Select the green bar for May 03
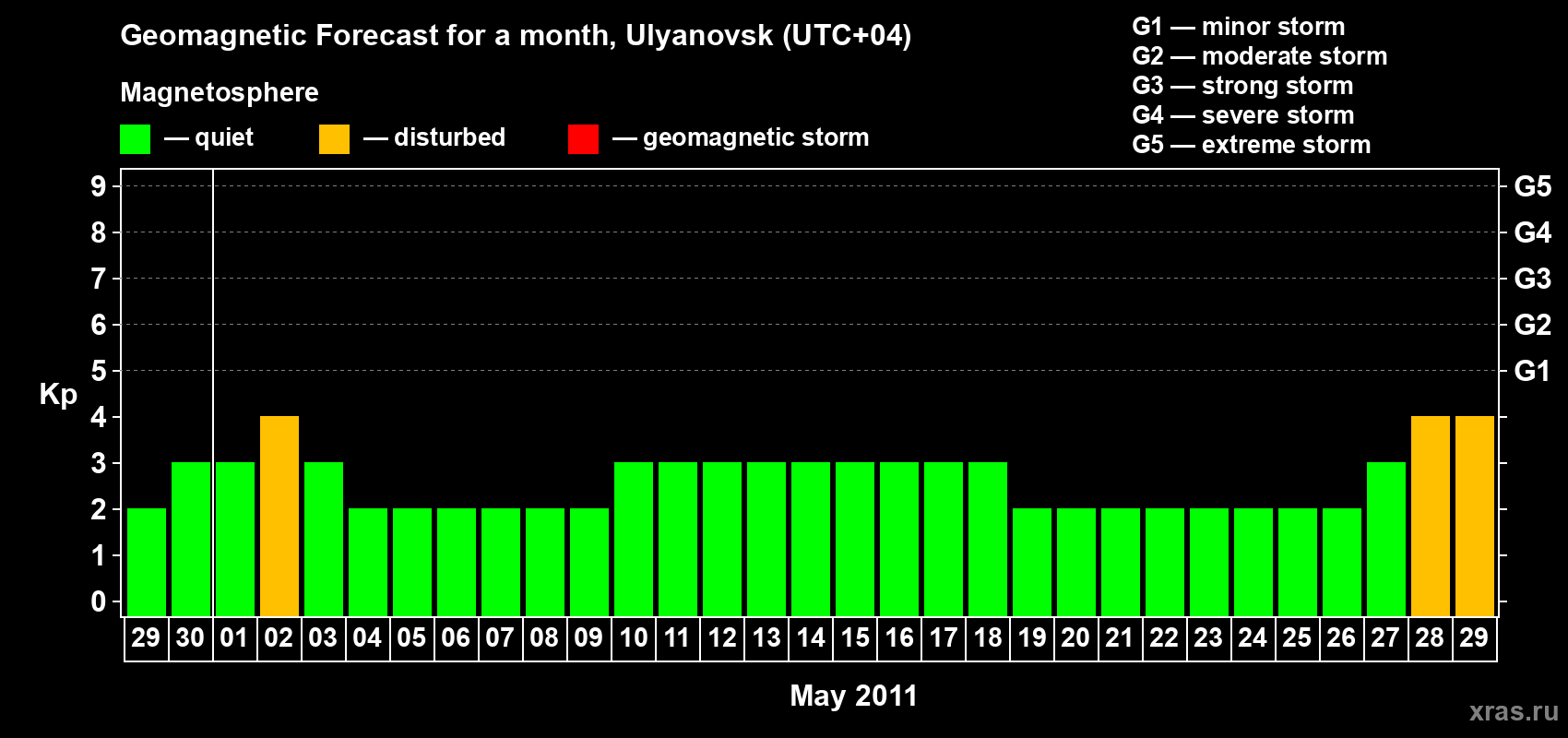This screenshot has width=1568, height=738. 324,540
